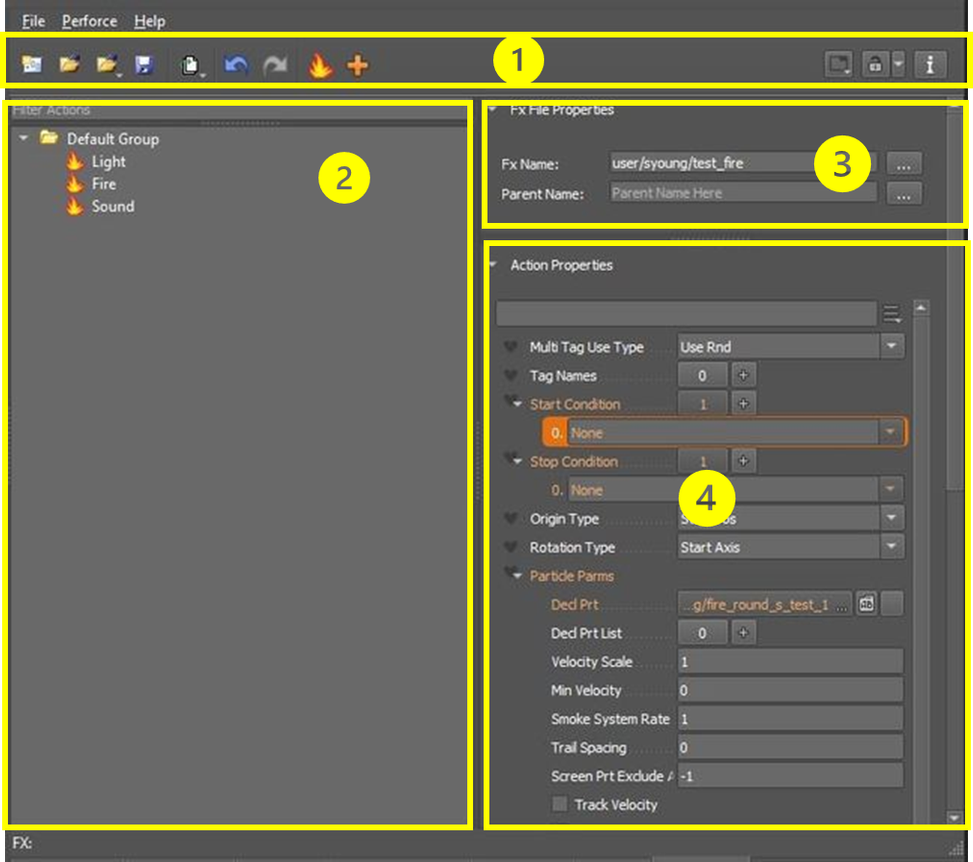The height and width of the screenshot is (862, 973).
Task: Open the Origin Type dropdown arrow
Action: click(x=891, y=518)
